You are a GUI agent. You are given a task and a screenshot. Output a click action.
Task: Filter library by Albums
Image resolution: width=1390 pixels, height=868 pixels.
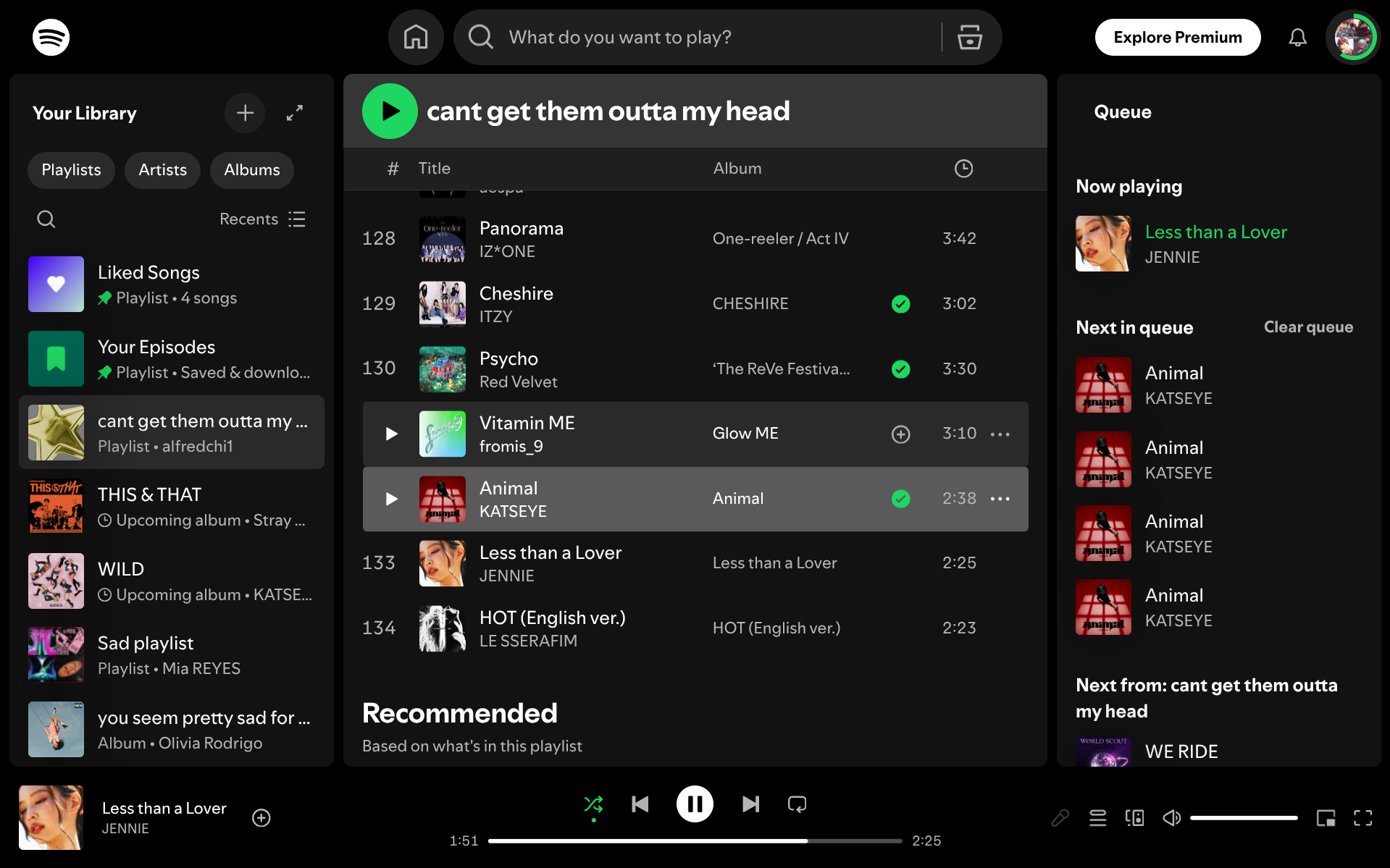point(251,170)
